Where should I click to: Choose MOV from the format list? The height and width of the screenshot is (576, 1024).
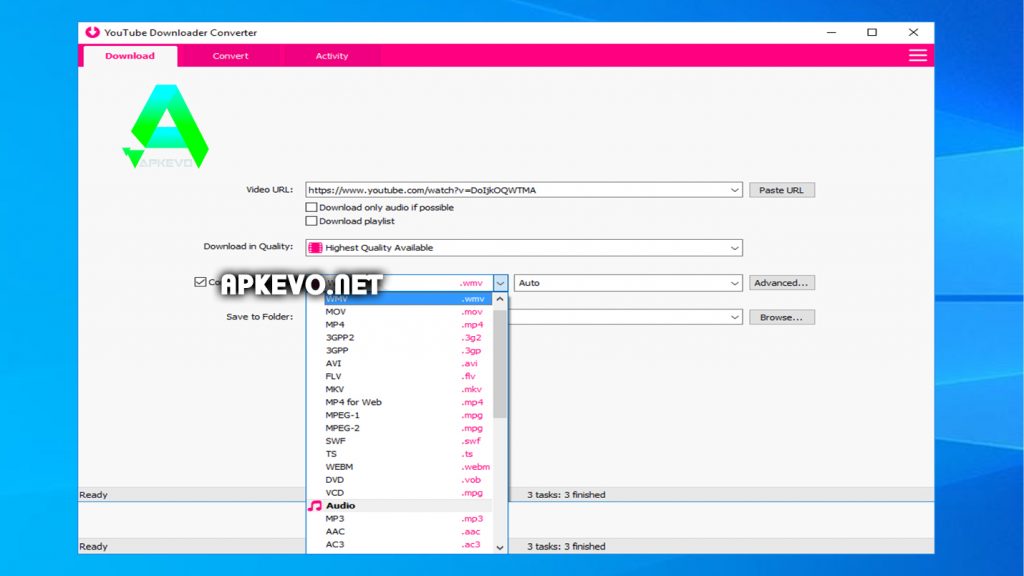(400, 312)
